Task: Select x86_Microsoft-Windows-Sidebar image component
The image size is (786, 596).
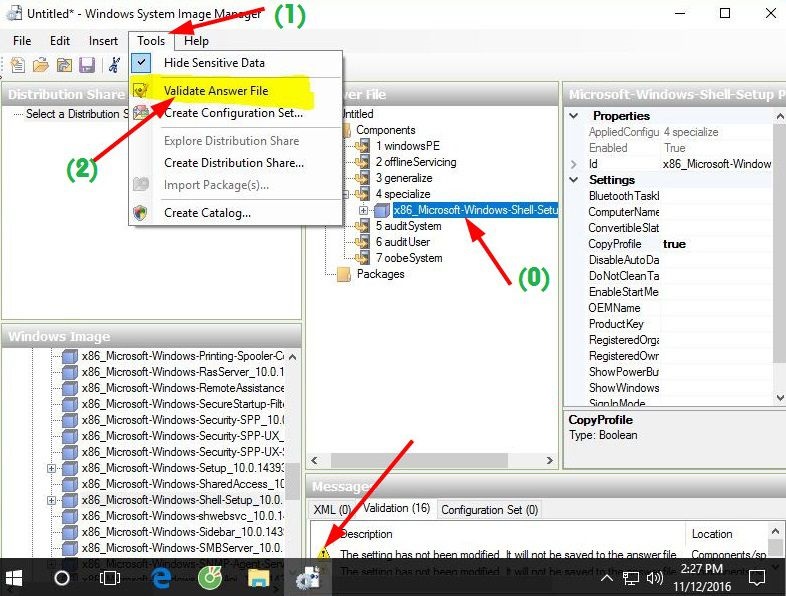Action: 182,532
